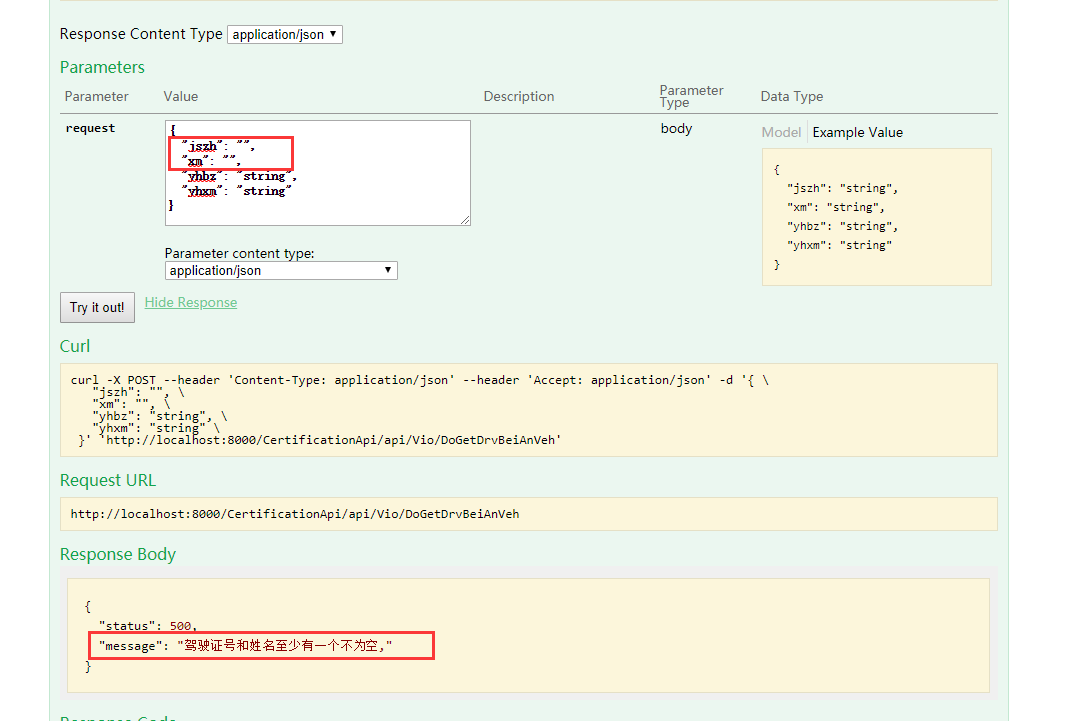Click the Response Body JSON block

coord(528,635)
